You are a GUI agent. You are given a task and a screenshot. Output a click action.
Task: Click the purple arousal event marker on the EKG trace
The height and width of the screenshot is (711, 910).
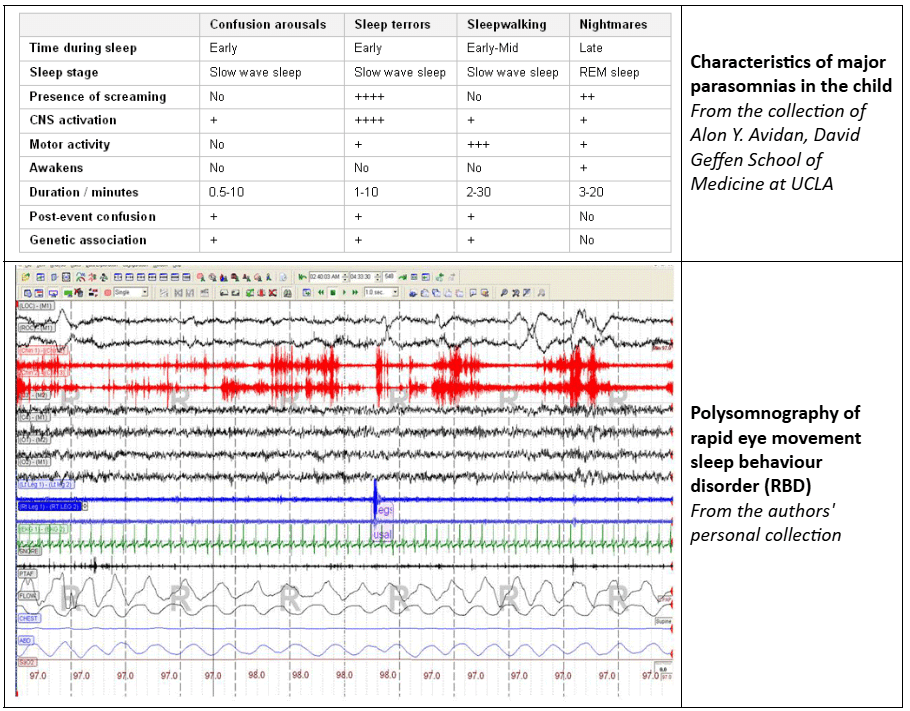383,534
